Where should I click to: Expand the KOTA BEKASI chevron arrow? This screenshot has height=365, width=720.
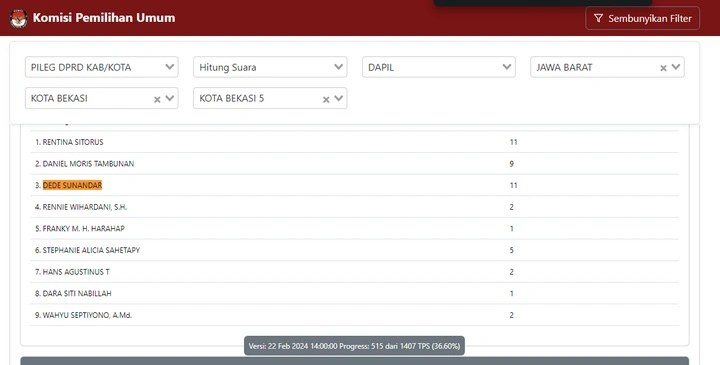[169, 98]
